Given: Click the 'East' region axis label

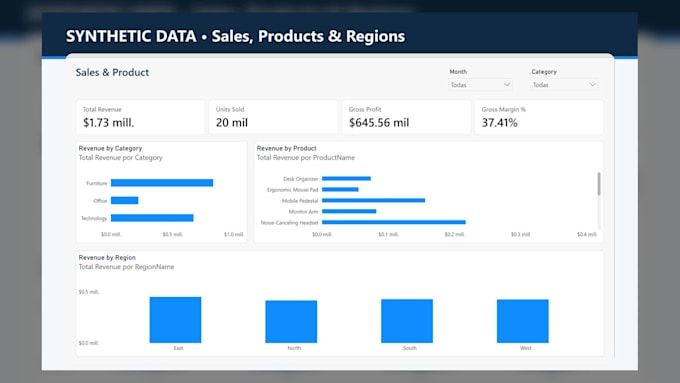Looking at the screenshot, I should point(178,348).
